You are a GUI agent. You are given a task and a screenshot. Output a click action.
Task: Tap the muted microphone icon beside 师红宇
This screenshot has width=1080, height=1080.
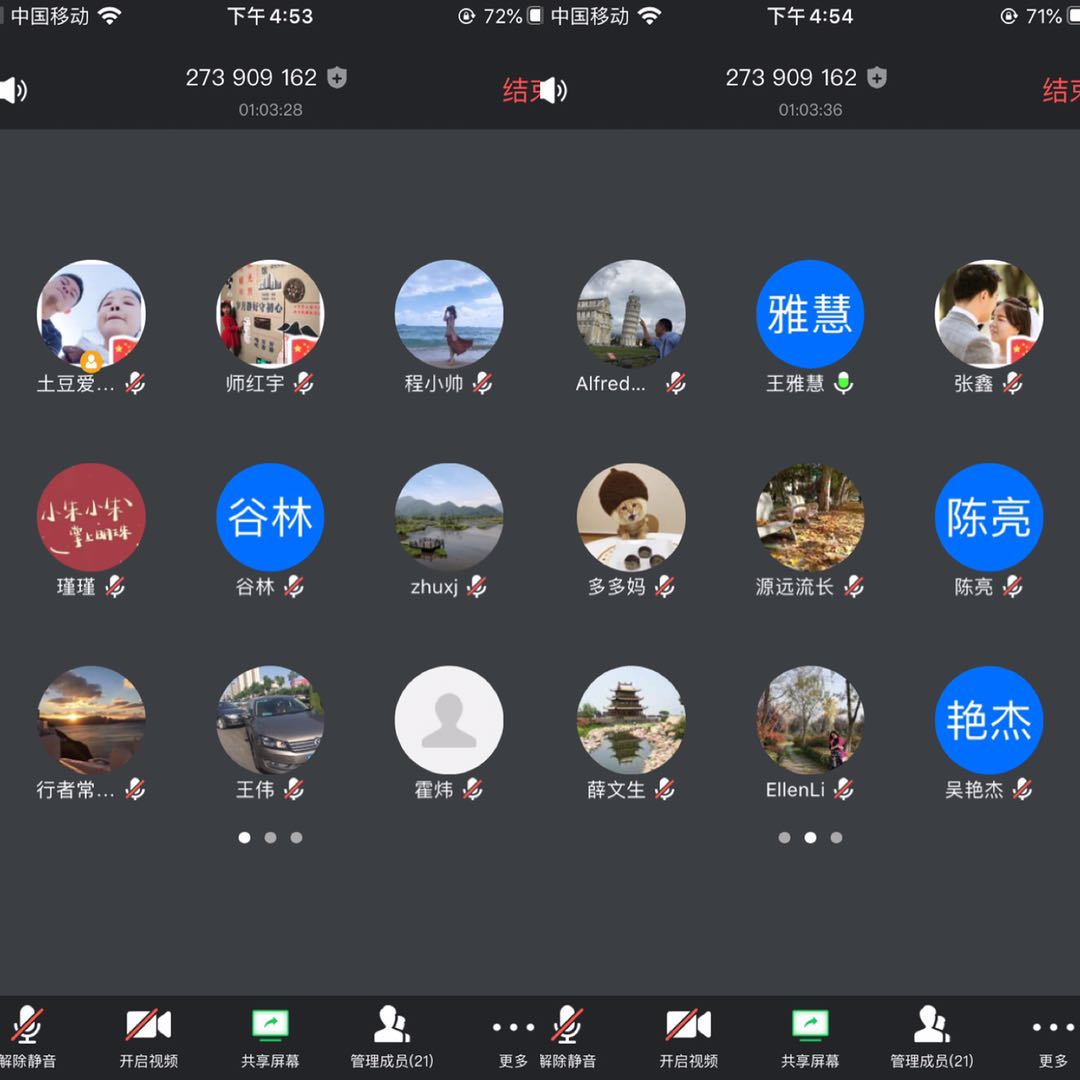point(303,383)
